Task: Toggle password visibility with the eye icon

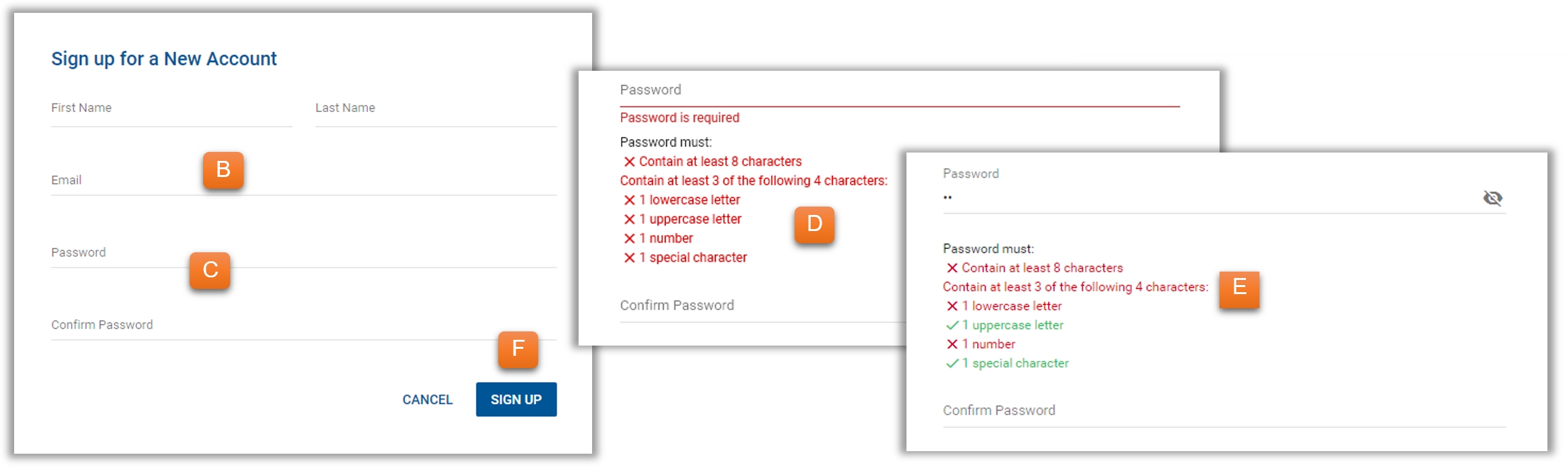Action: coord(1492,198)
